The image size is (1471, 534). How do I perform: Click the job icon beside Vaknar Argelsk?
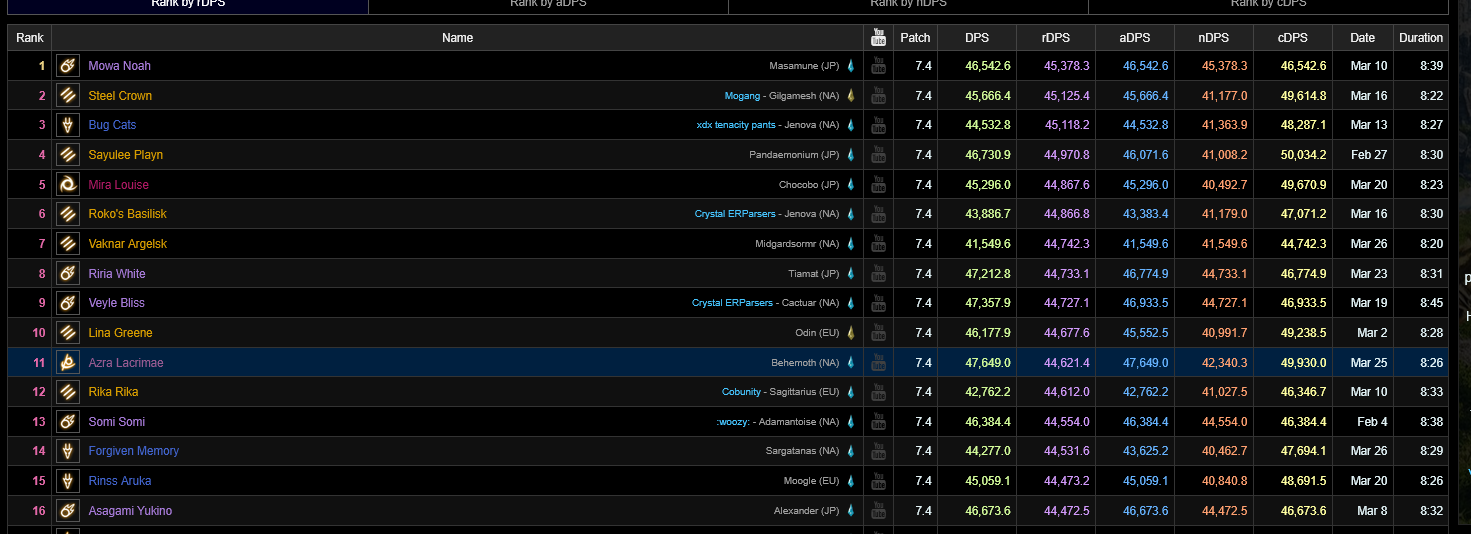pyautogui.click(x=68, y=244)
